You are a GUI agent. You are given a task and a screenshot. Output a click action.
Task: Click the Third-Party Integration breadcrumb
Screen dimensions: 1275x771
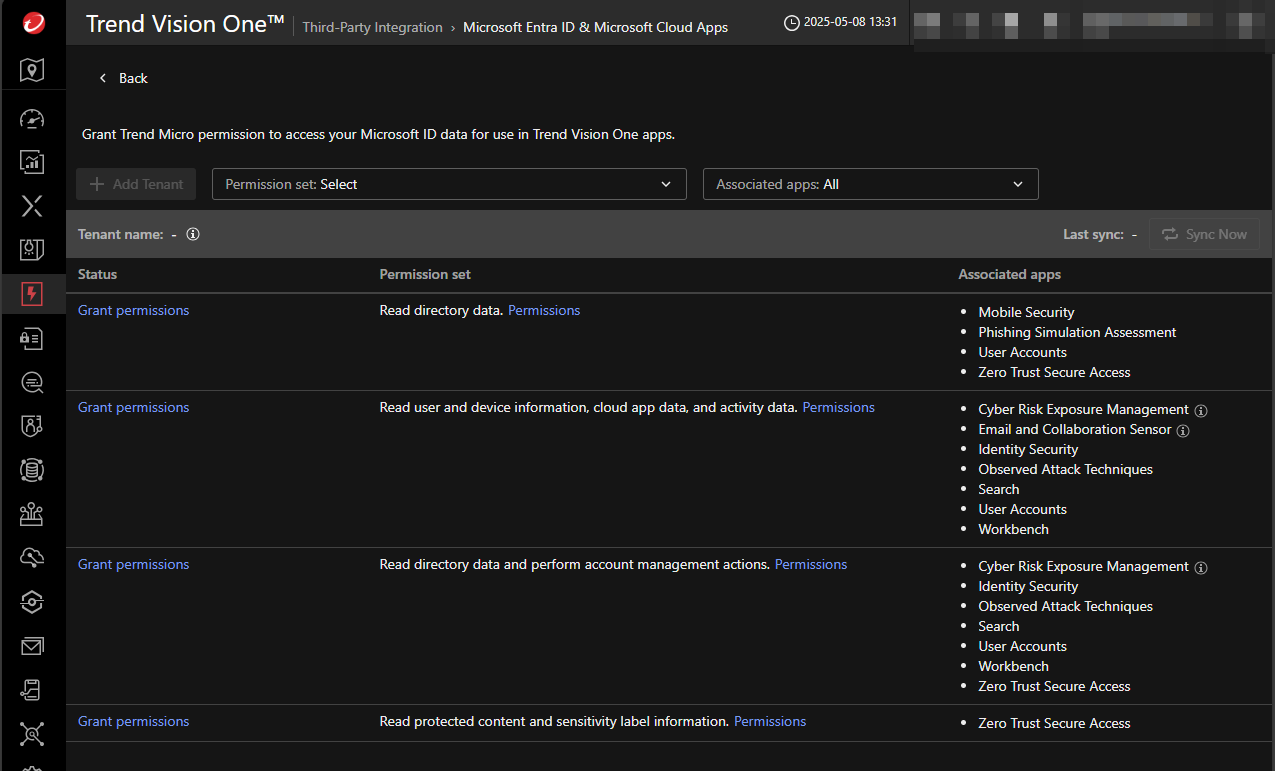pyautogui.click(x=373, y=27)
